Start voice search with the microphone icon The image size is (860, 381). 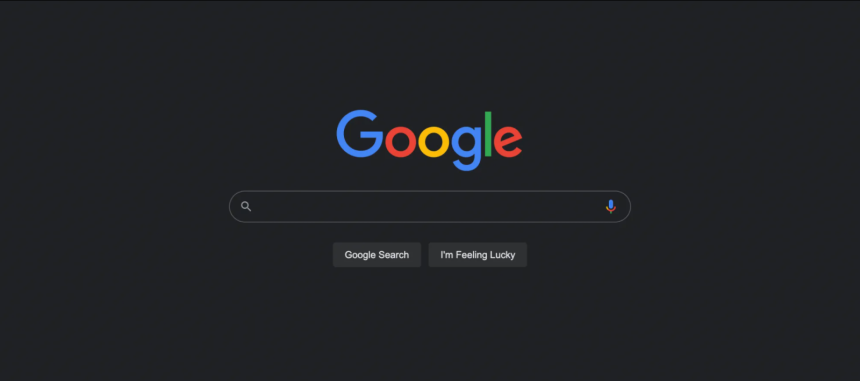point(610,207)
